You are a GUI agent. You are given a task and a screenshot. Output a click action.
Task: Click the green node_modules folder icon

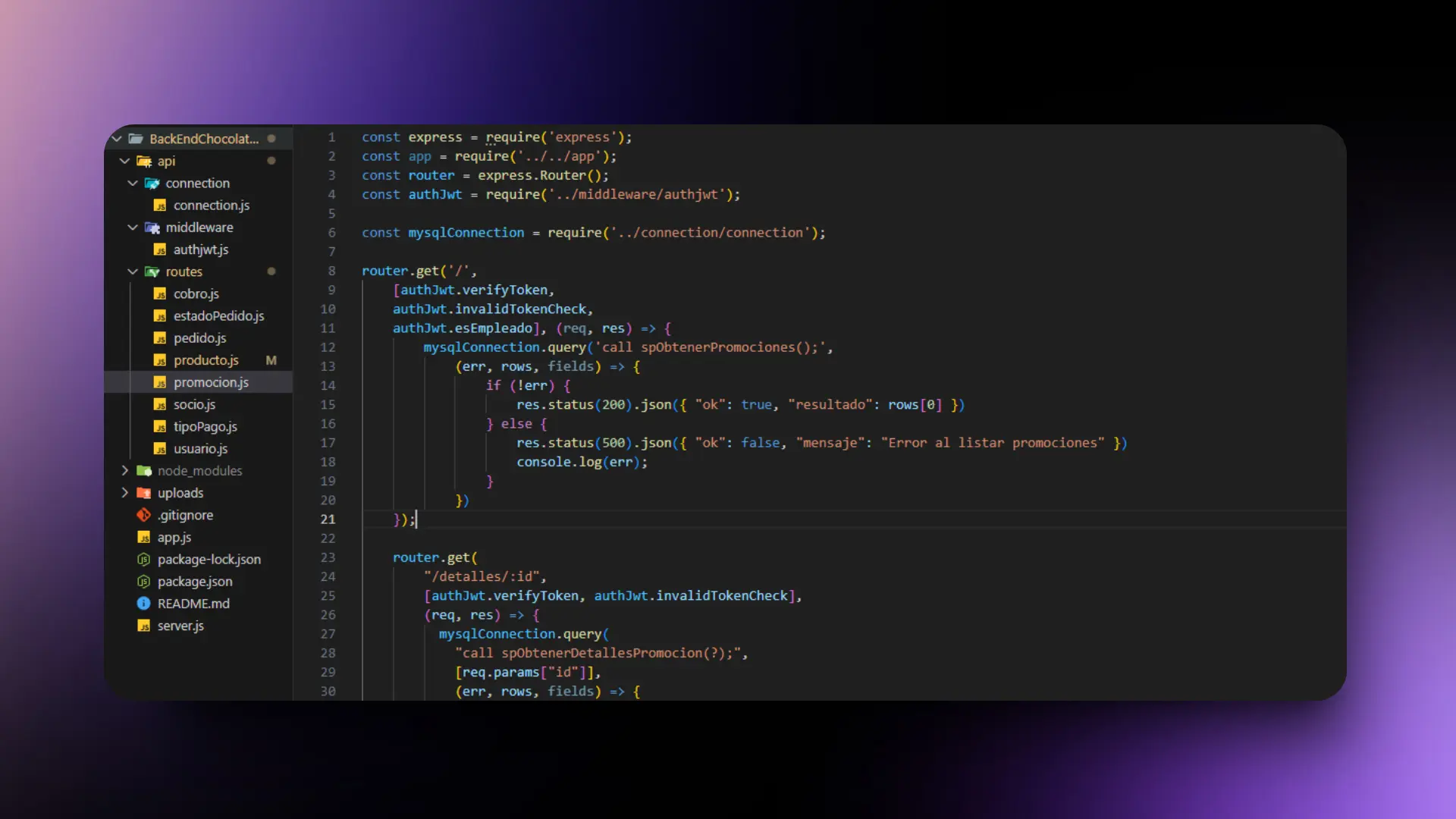coord(144,471)
